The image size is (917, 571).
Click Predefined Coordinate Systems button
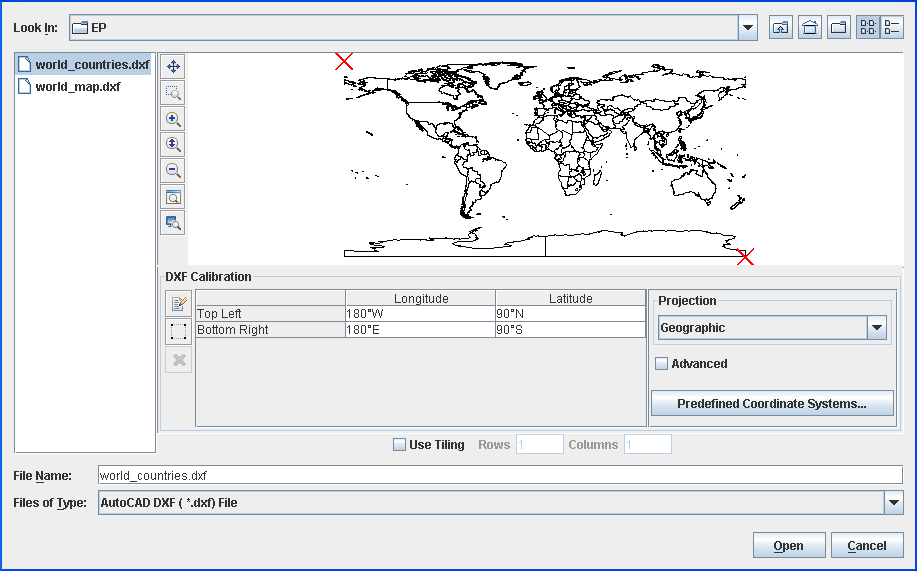[x=771, y=404]
